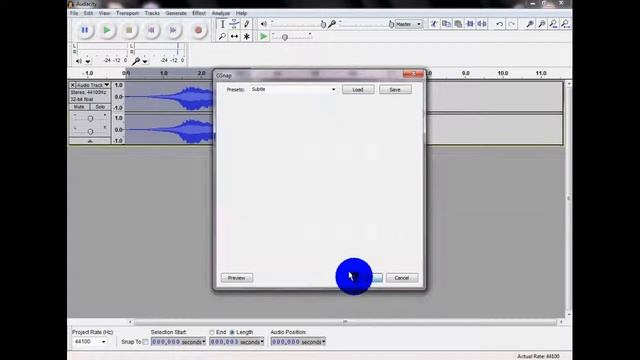Click the Pause transport button
Image resolution: width=640 pixels, height=360 pixels.
(85, 30)
